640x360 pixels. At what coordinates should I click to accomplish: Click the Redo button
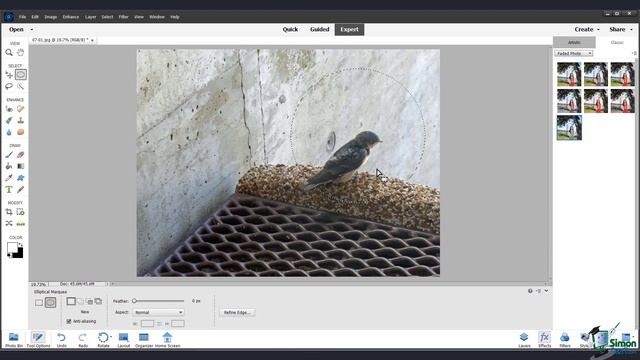pos(83,340)
